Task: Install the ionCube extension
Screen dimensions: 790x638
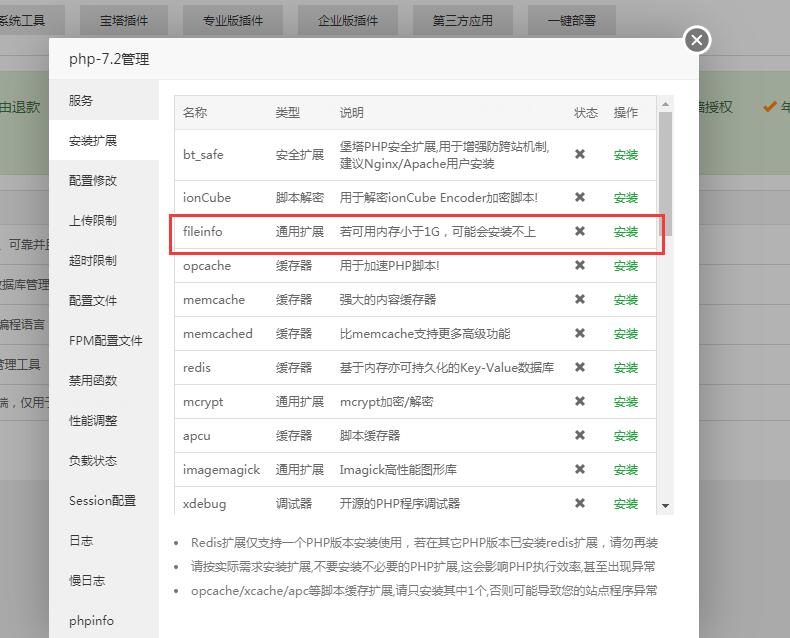Action: click(626, 198)
